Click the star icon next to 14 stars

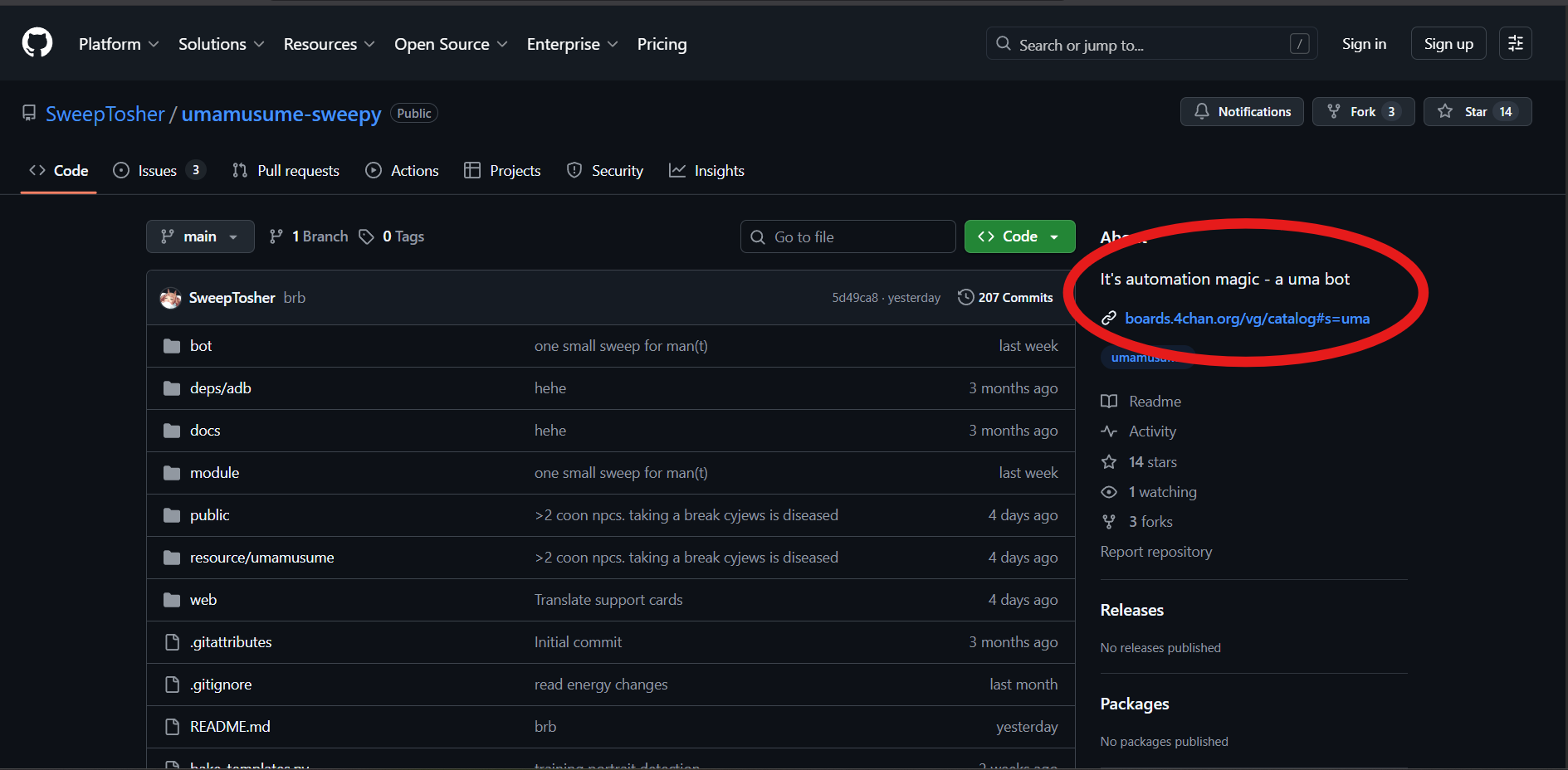[1109, 462]
